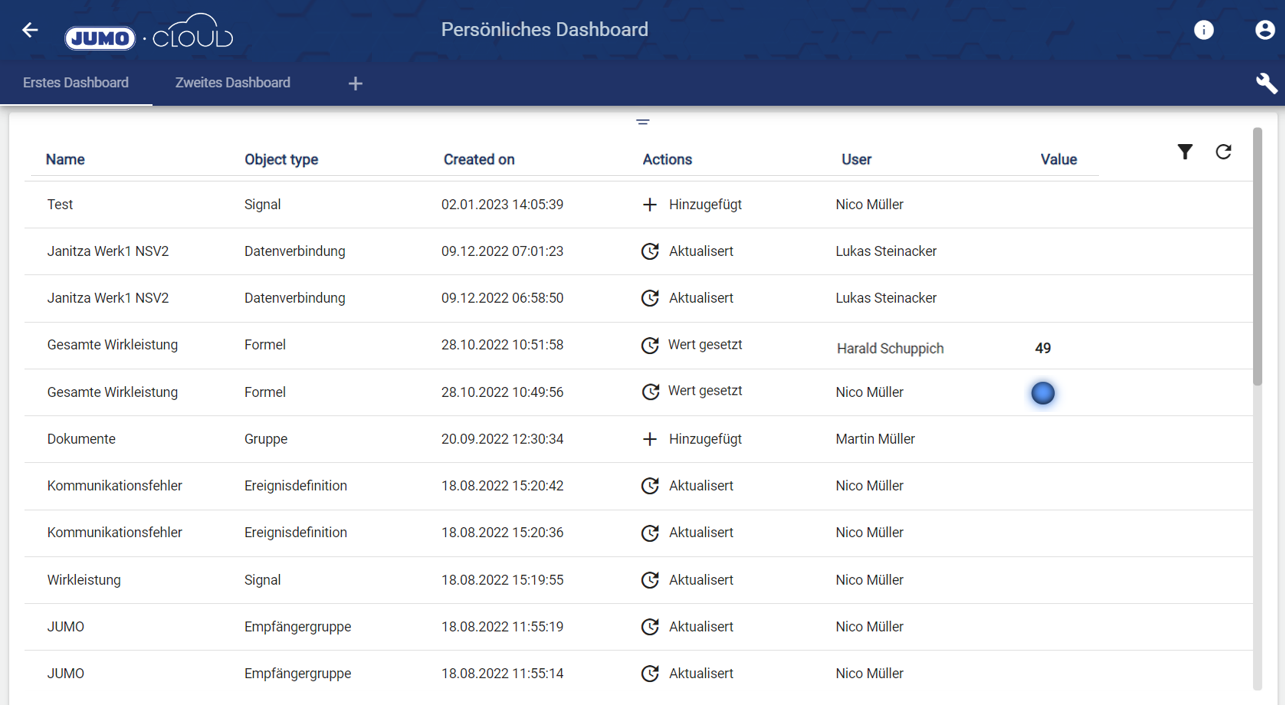Click the wrench settings icon
This screenshot has height=709, width=1285.
coord(1266,83)
